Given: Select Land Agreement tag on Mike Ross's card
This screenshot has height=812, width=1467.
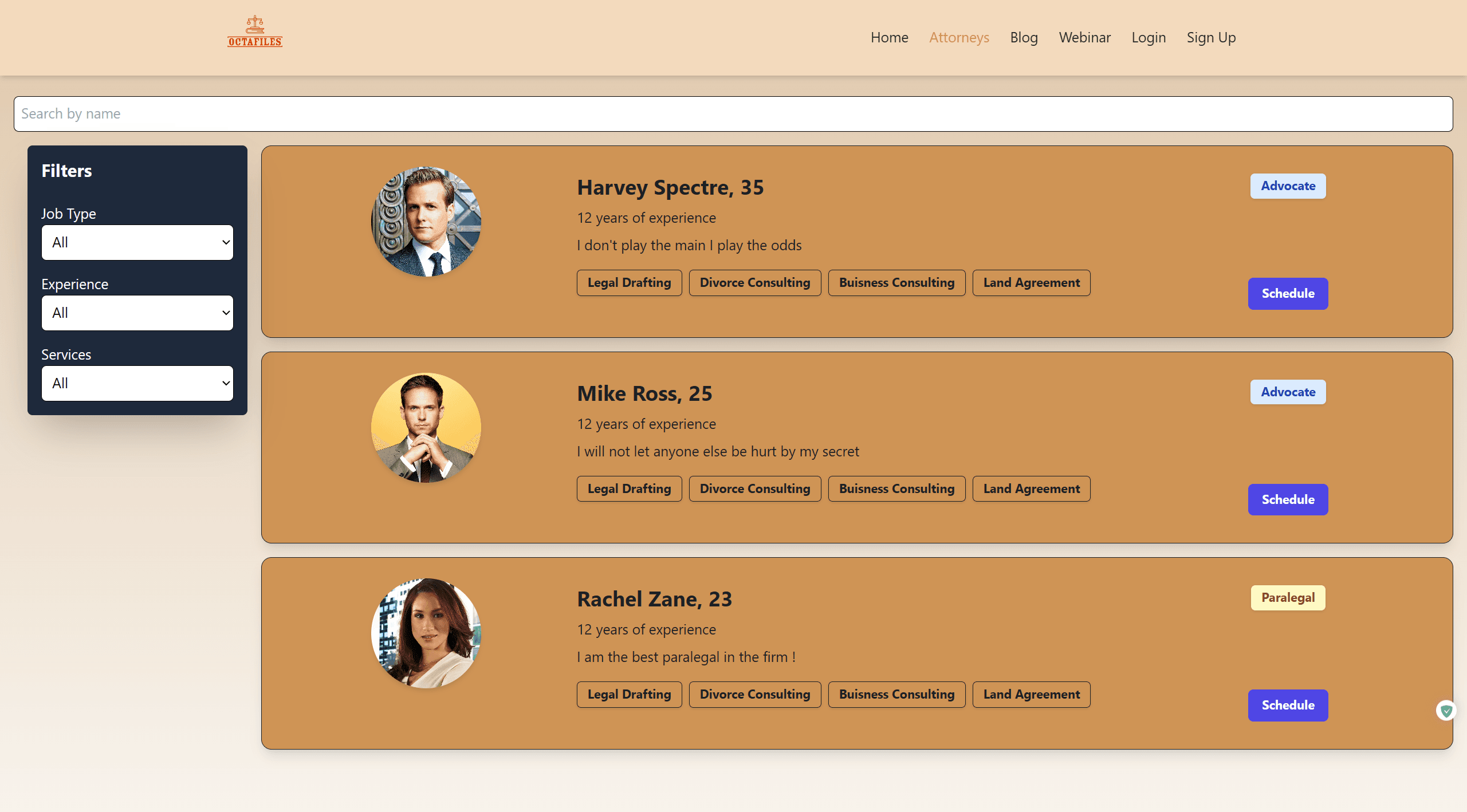Looking at the screenshot, I should tap(1031, 488).
